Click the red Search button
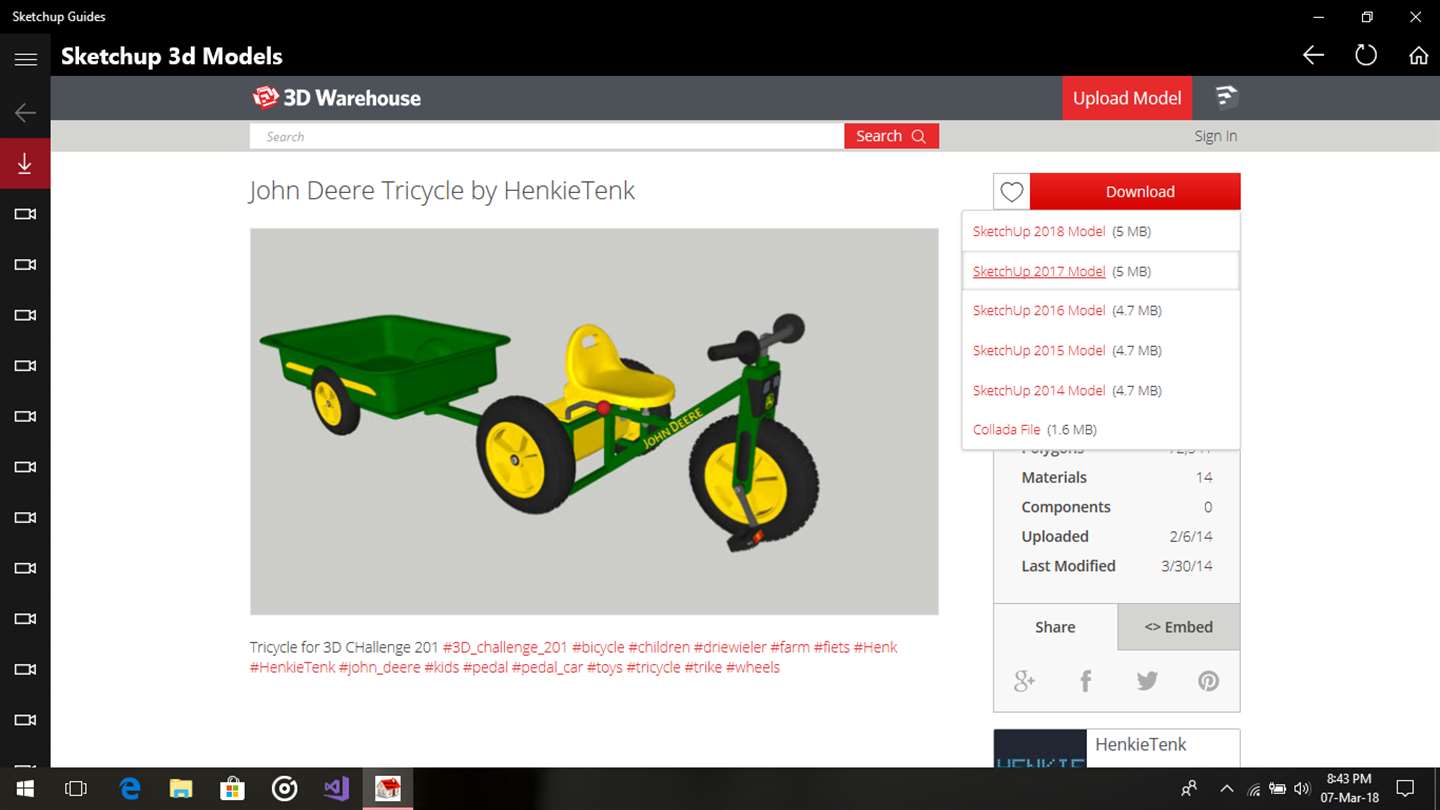Image resolution: width=1440 pixels, height=810 pixels. click(891, 136)
